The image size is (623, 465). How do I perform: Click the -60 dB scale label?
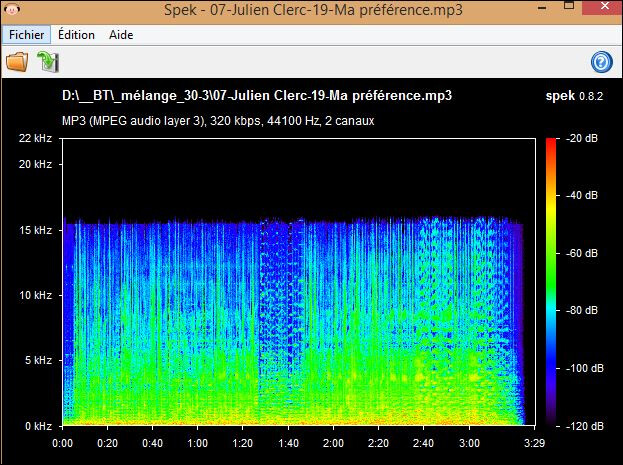pos(582,253)
